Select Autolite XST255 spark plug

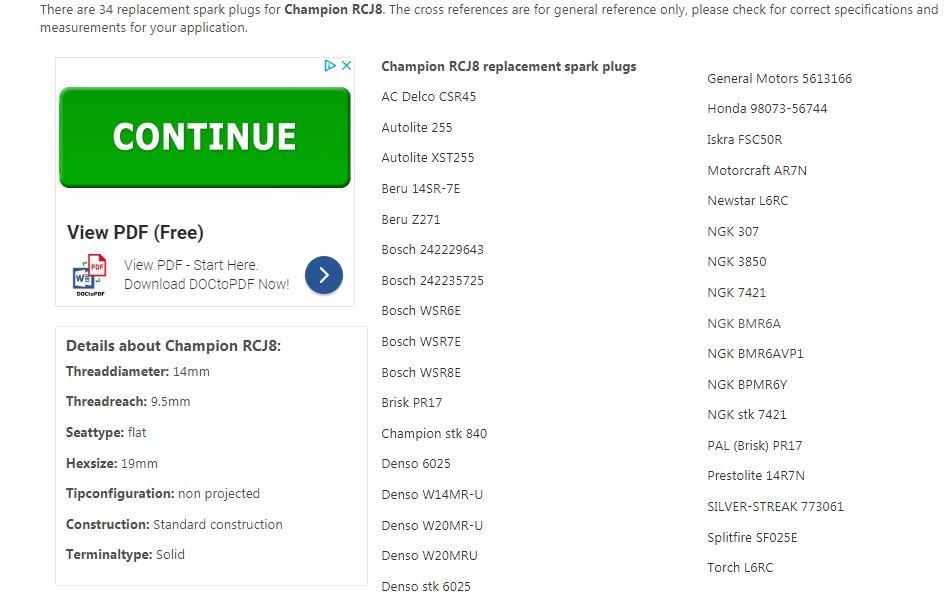pyautogui.click(x=427, y=158)
